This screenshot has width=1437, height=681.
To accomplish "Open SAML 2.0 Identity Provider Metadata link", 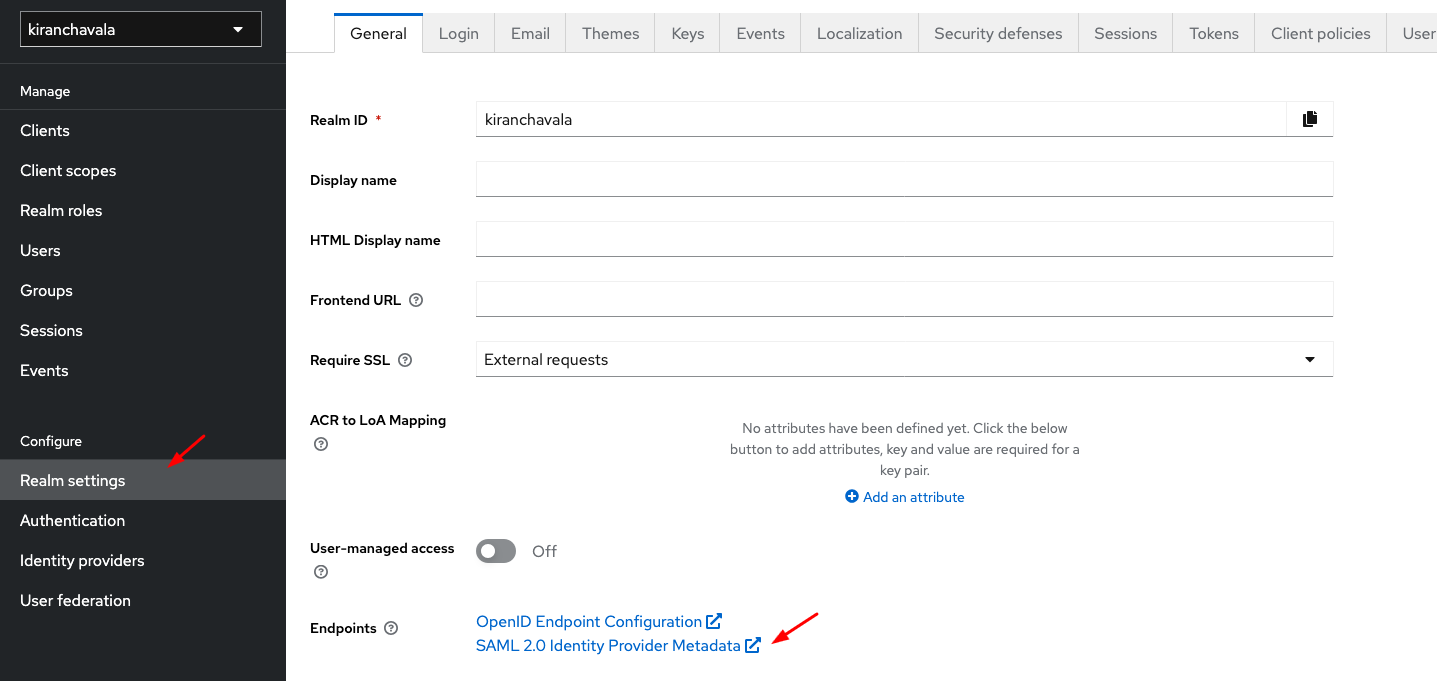I will click(608, 646).
